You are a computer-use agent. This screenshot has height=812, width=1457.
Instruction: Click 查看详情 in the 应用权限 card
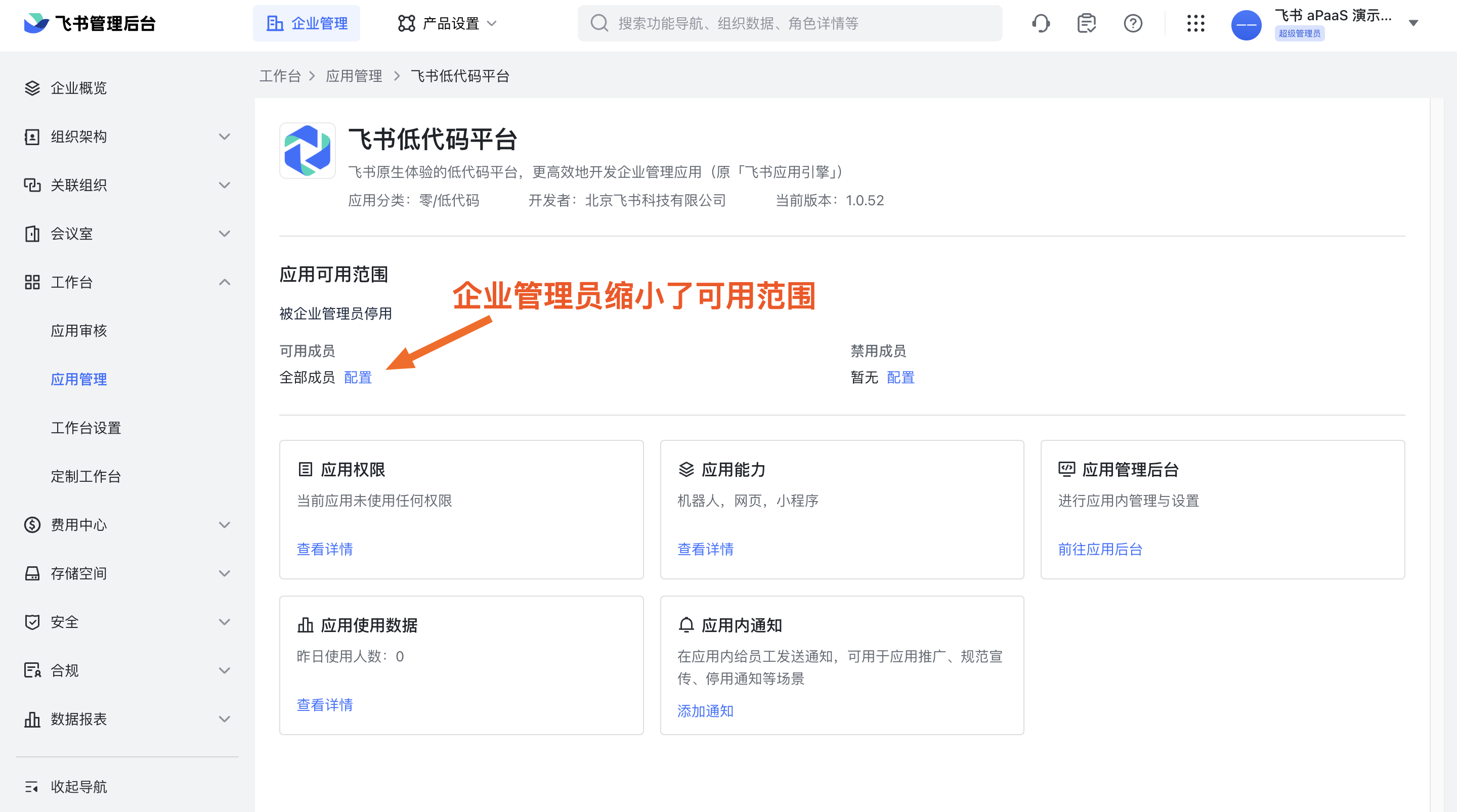(x=325, y=549)
